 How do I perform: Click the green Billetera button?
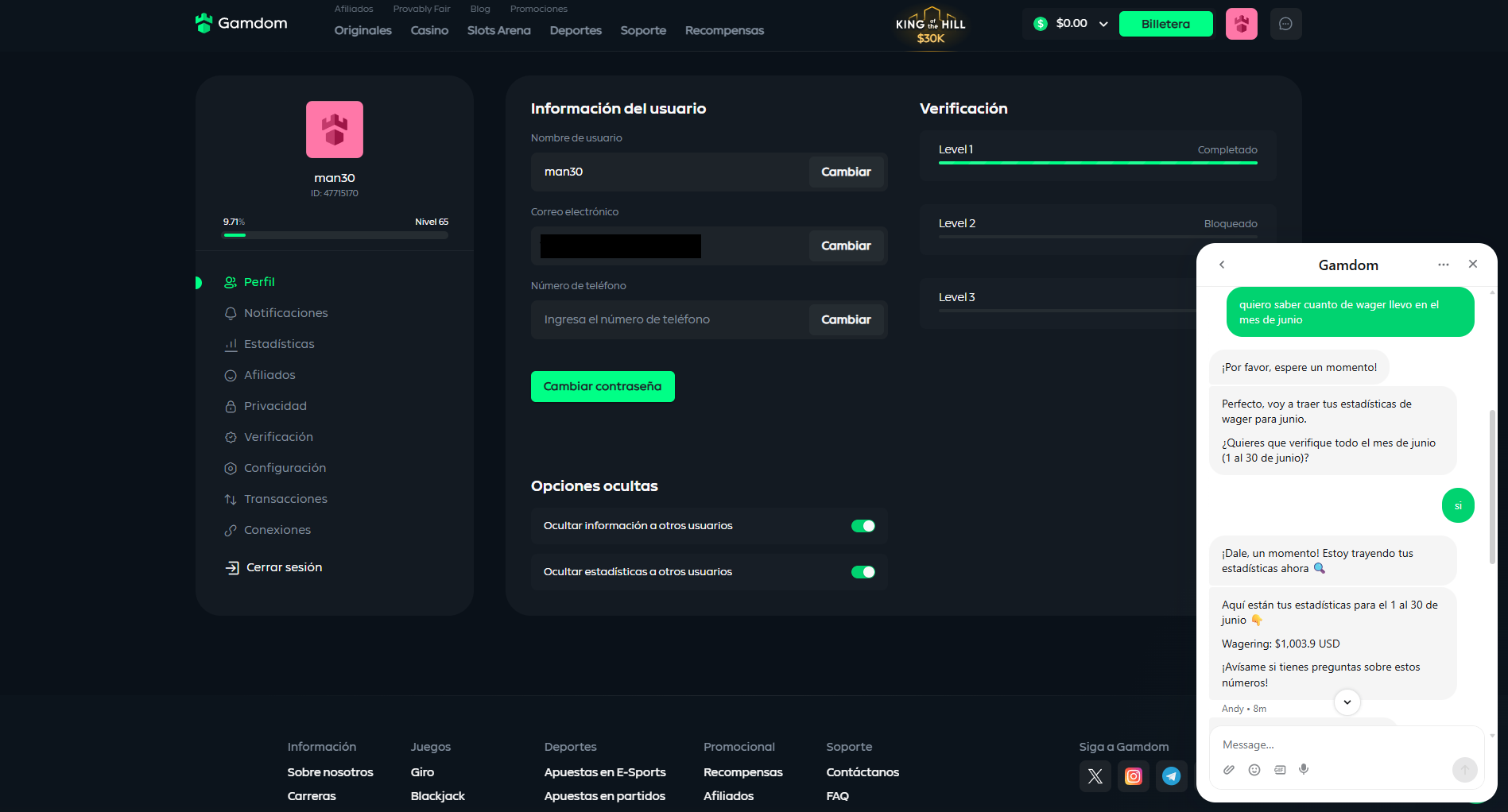[x=1165, y=24]
